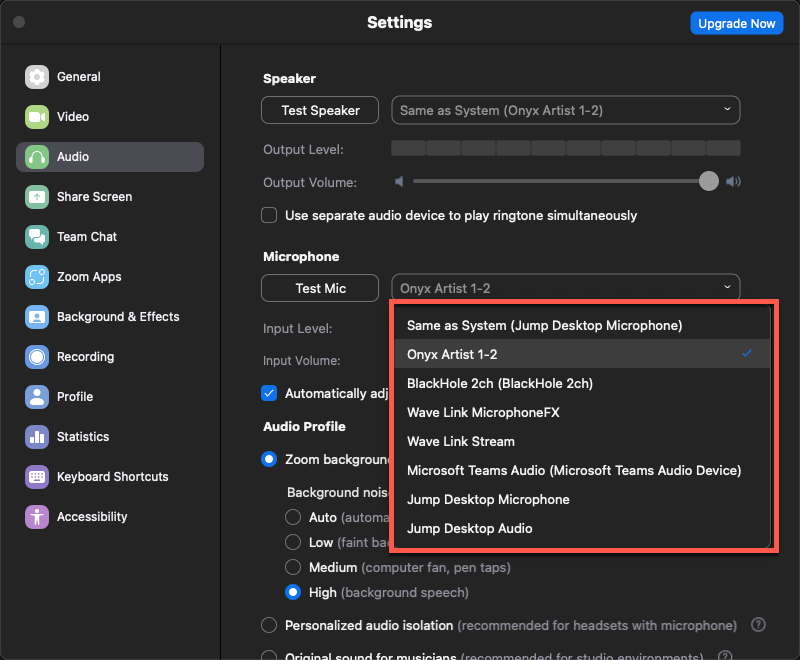Uncheck the Automatically adjust checkbox
The height and width of the screenshot is (660, 800).
(269, 393)
